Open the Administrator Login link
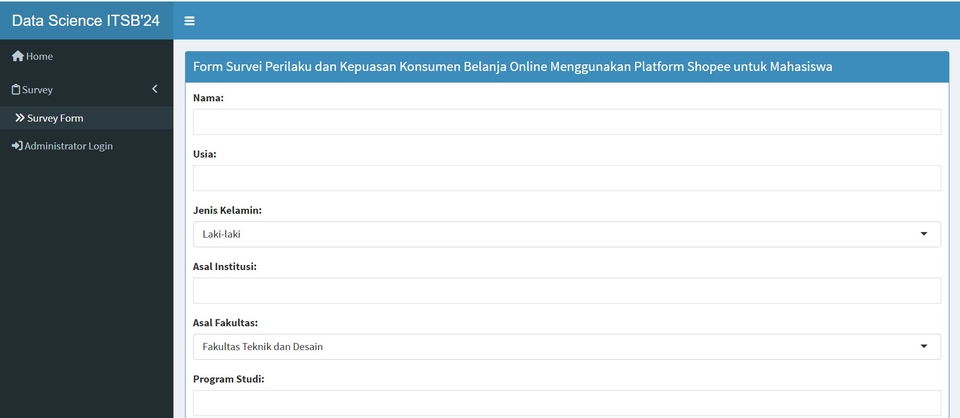The image size is (960, 418). pos(68,146)
